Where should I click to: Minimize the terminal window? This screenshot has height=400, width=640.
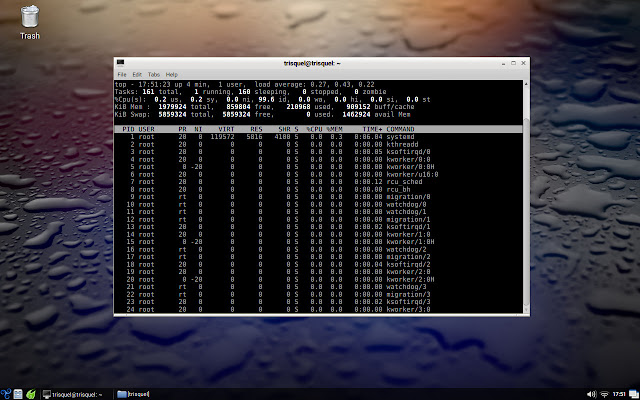click(503, 63)
